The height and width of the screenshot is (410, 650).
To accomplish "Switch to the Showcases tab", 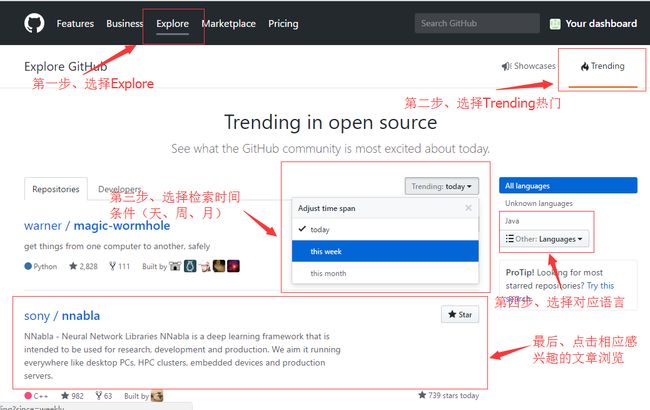I will pos(529,66).
